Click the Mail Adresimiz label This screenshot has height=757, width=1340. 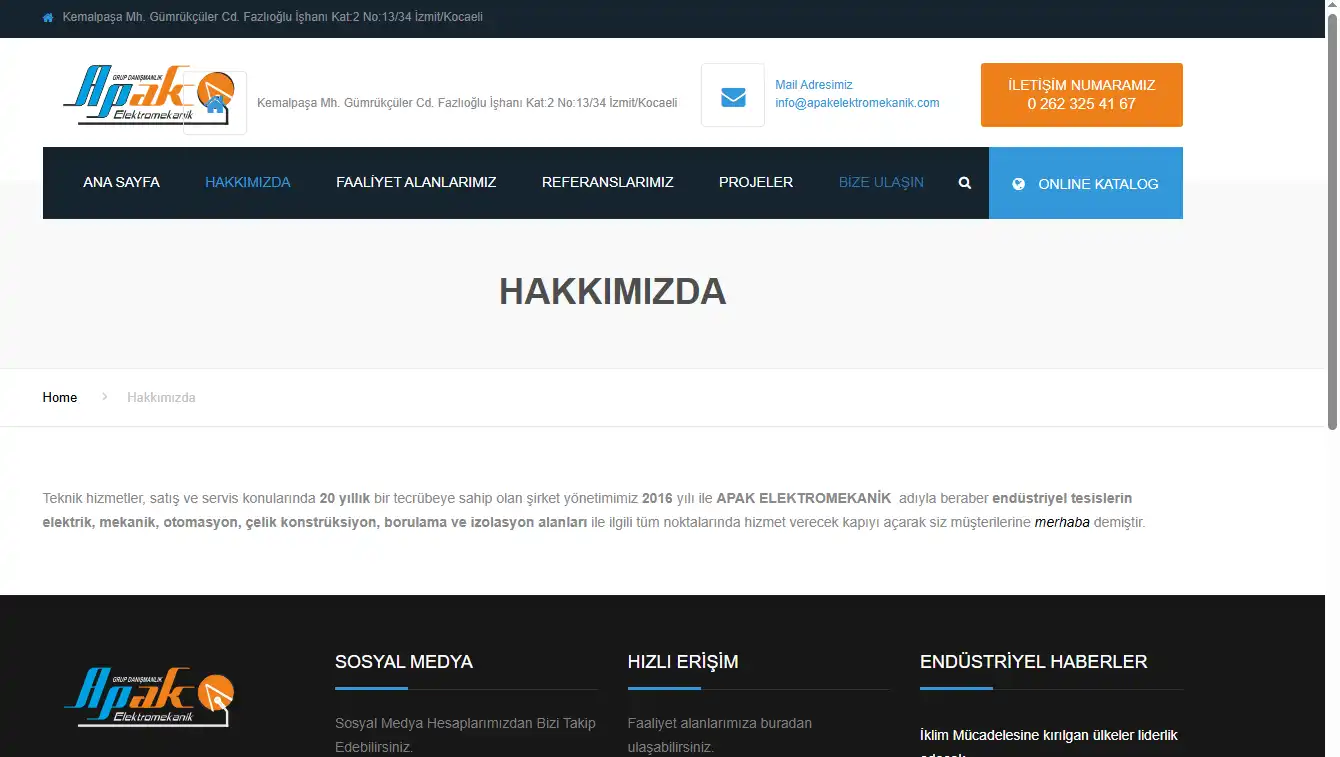[x=814, y=86]
